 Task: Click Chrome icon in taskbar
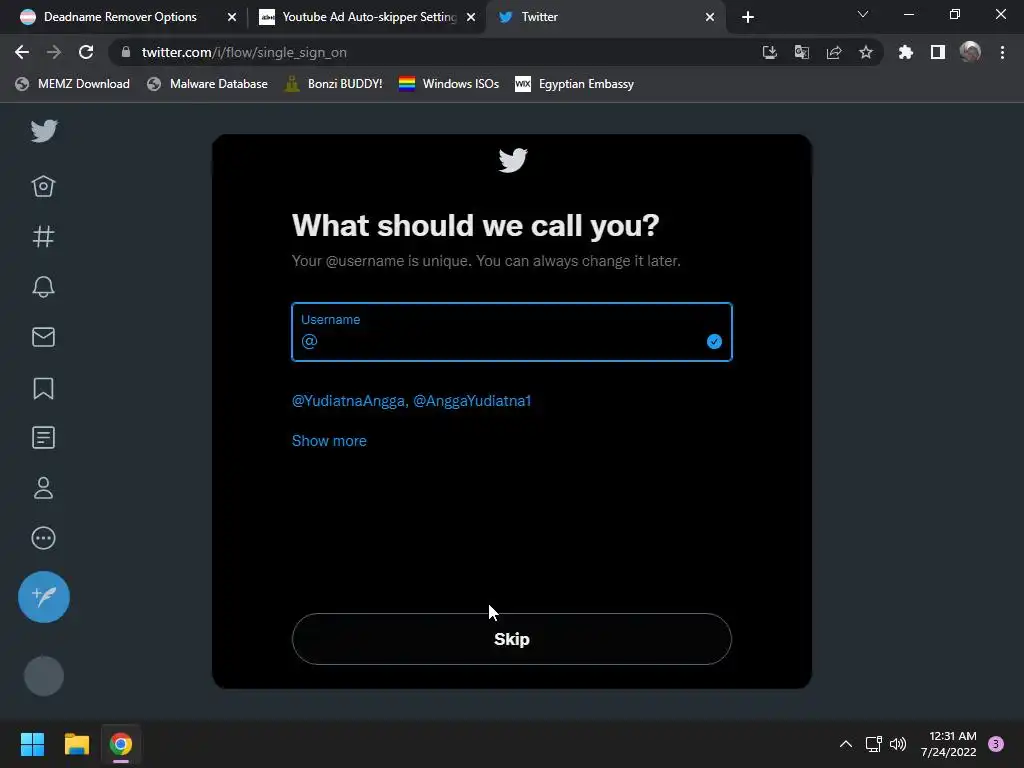pos(121,744)
